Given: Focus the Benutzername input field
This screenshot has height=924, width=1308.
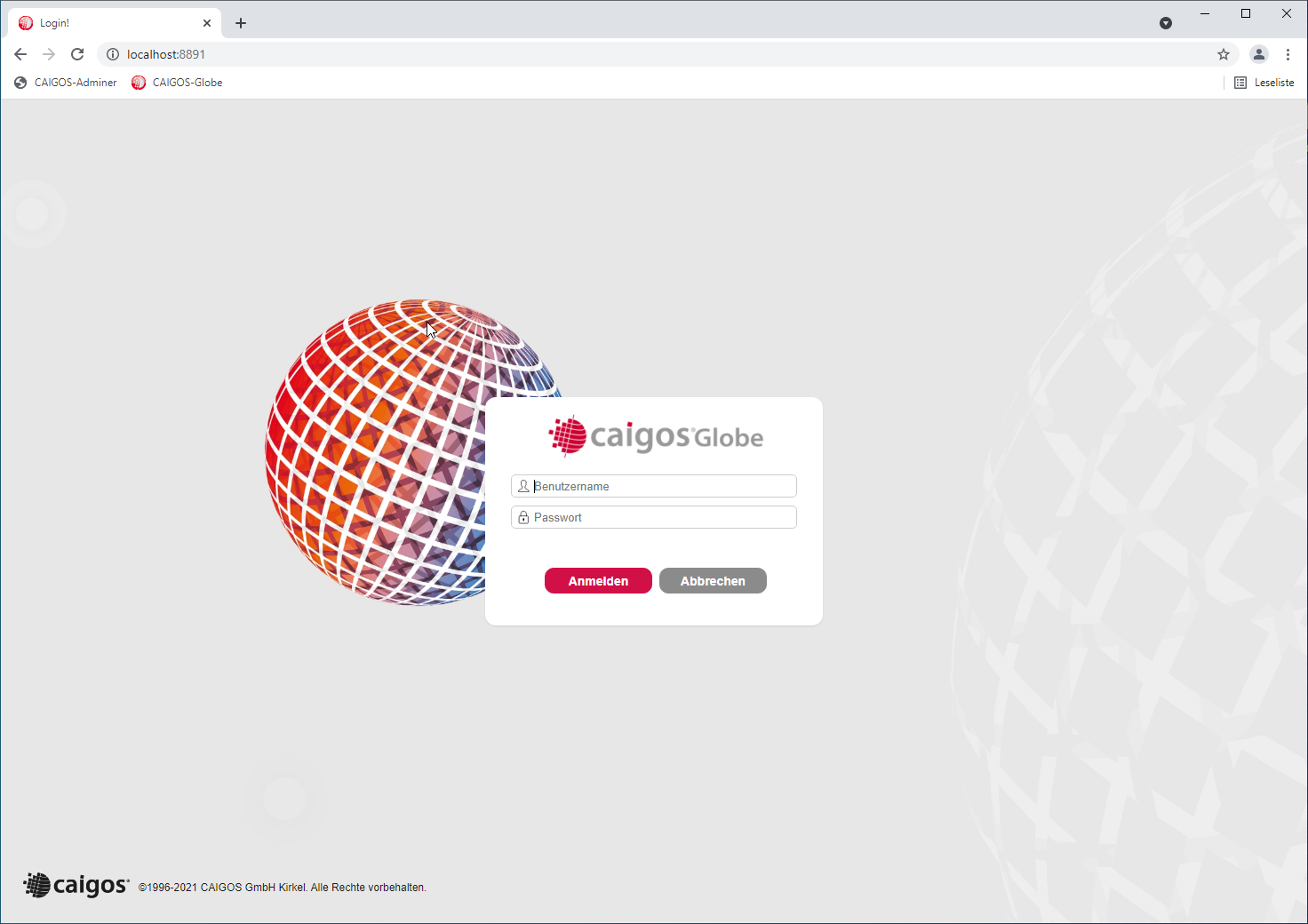Looking at the screenshot, I should [x=661, y=487].
